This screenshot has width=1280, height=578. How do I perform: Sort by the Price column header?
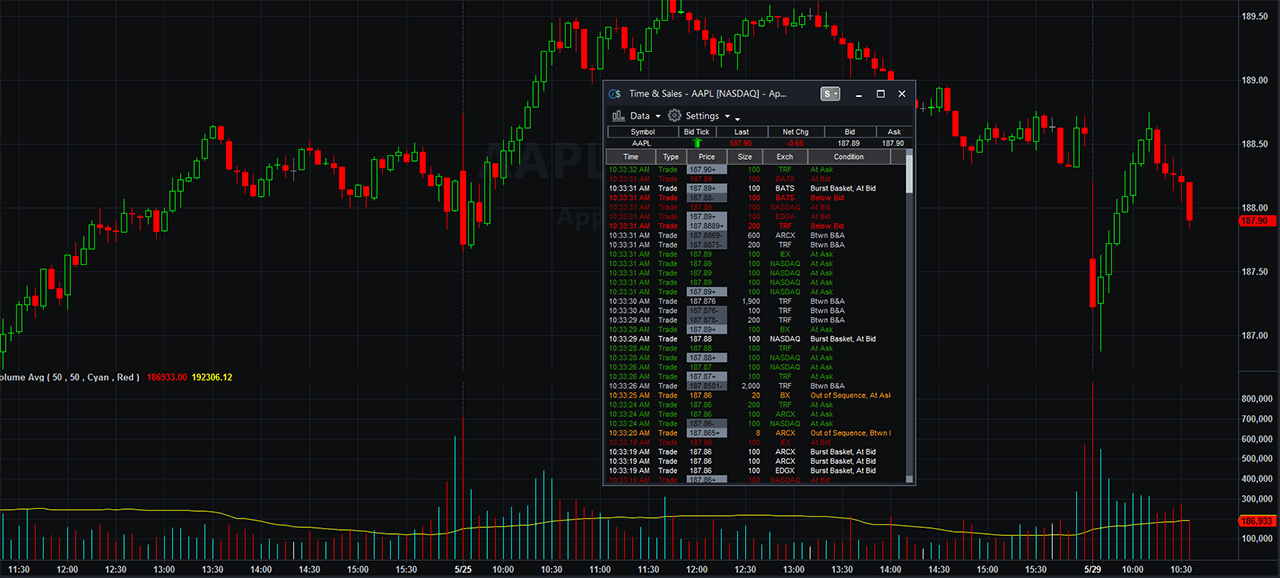coord(707,157)
